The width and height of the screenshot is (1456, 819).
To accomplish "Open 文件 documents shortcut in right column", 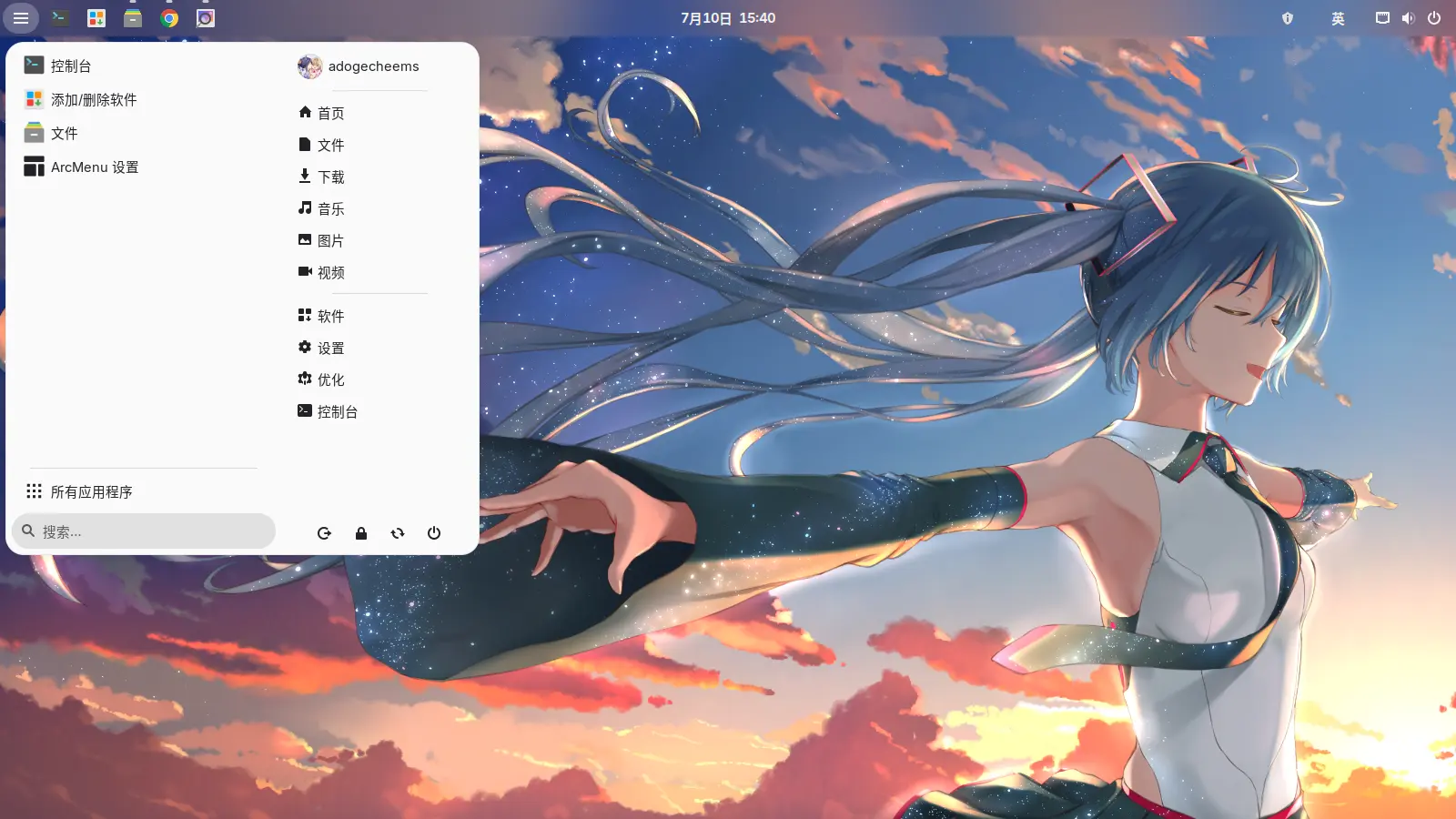I will point(379,145).
